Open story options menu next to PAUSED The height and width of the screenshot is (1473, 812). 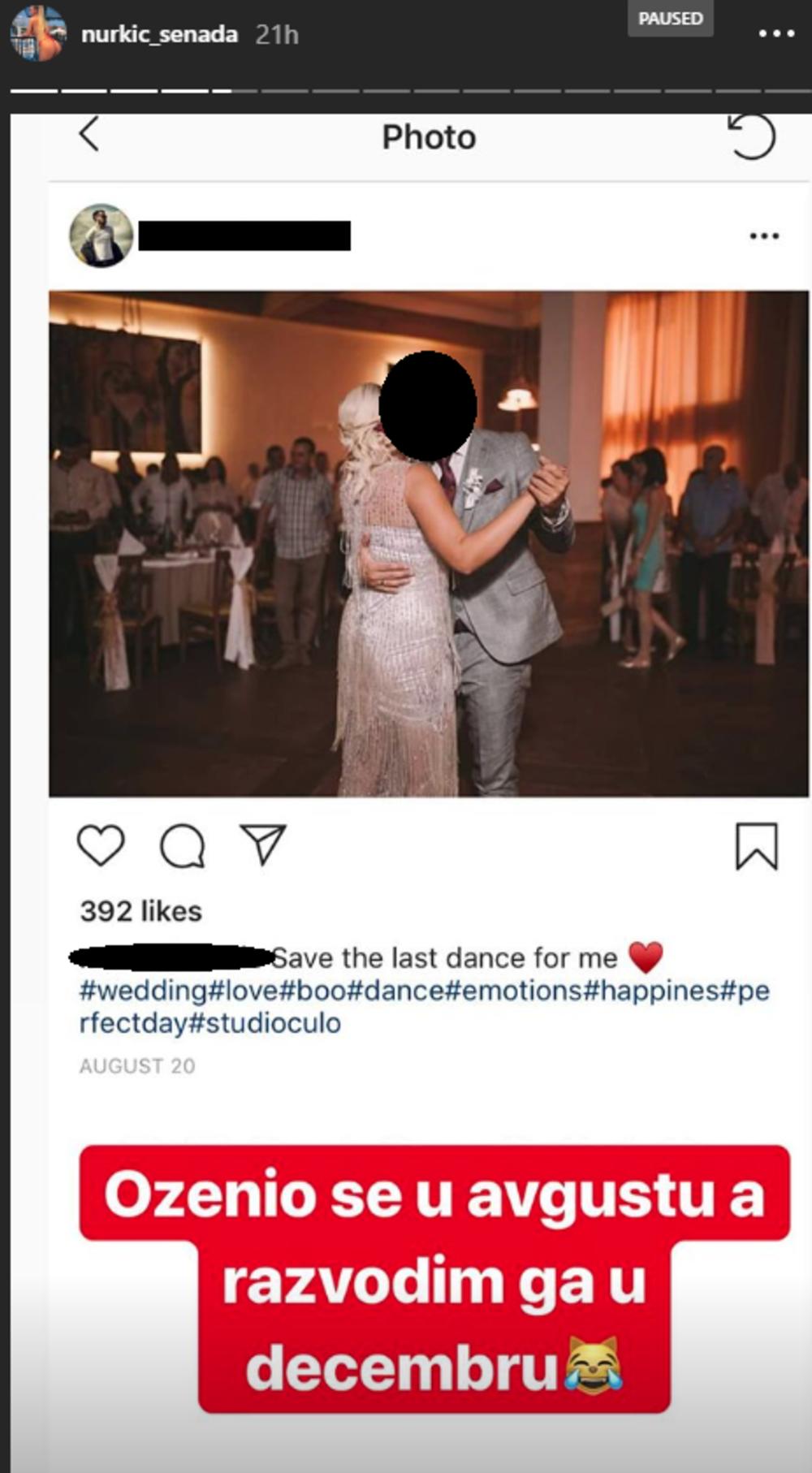(x=776, y=34)
